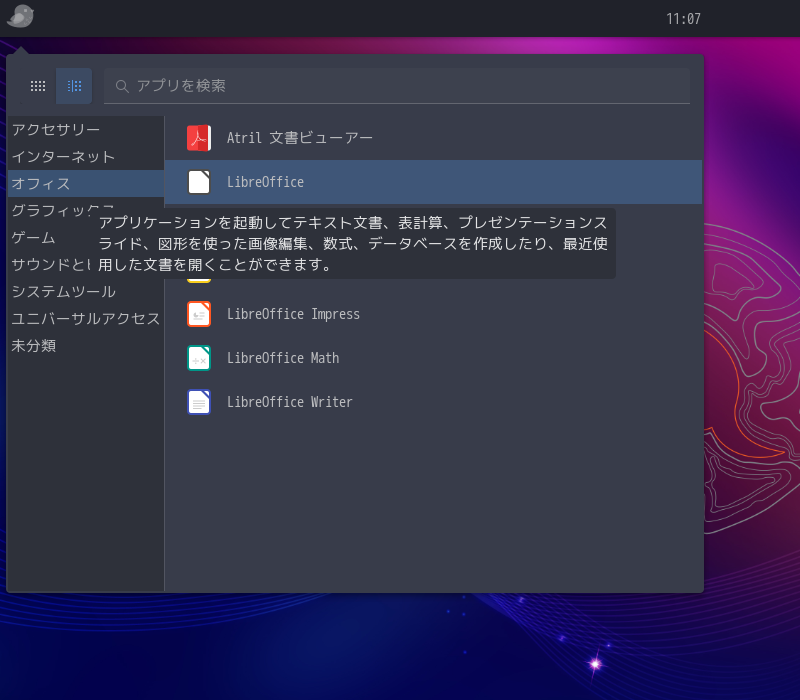Launch LibreOffice Writer label
Screen dimensions: 800x700
290,402
